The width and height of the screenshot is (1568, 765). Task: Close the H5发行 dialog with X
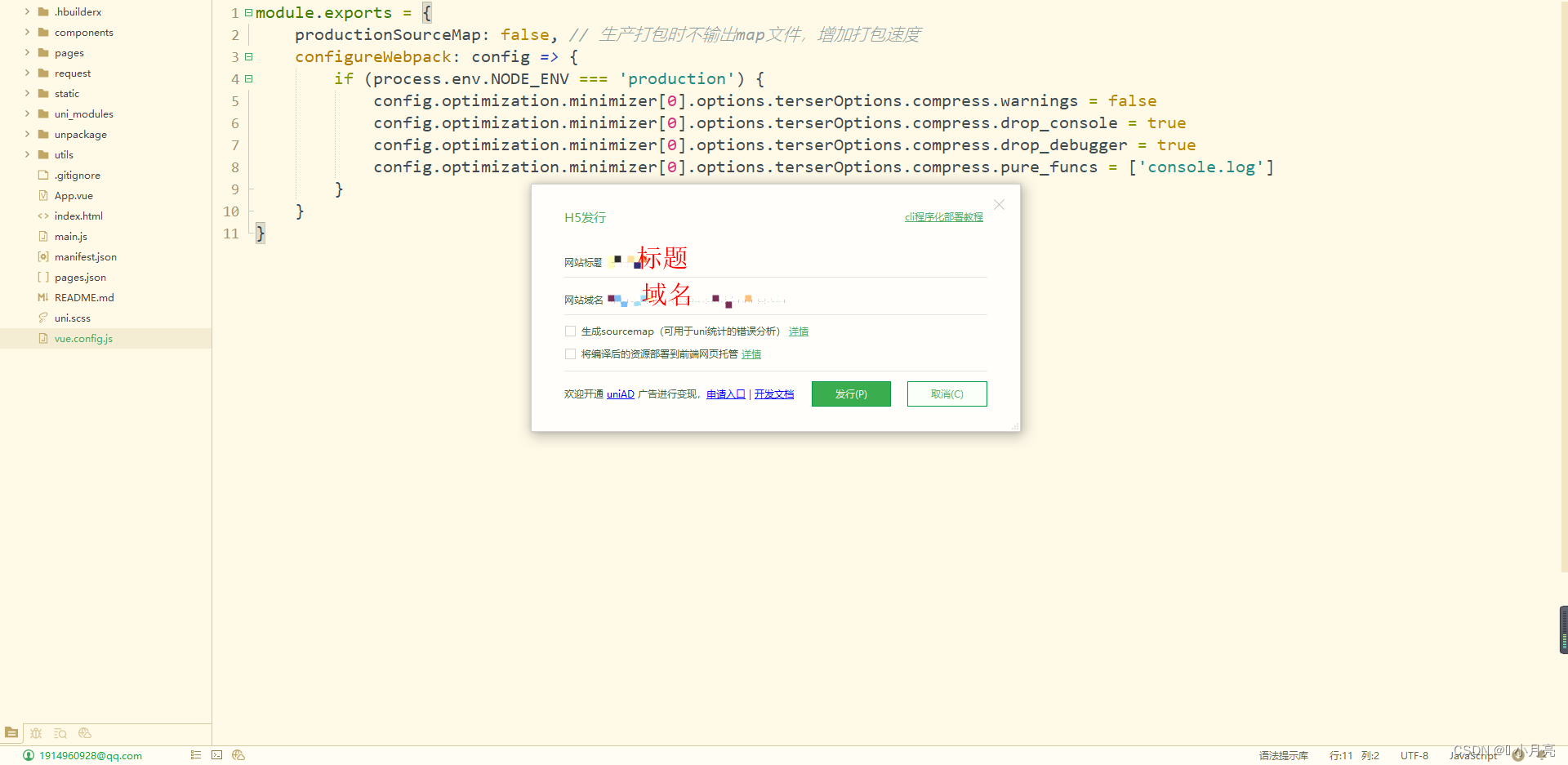pos(999,205)
